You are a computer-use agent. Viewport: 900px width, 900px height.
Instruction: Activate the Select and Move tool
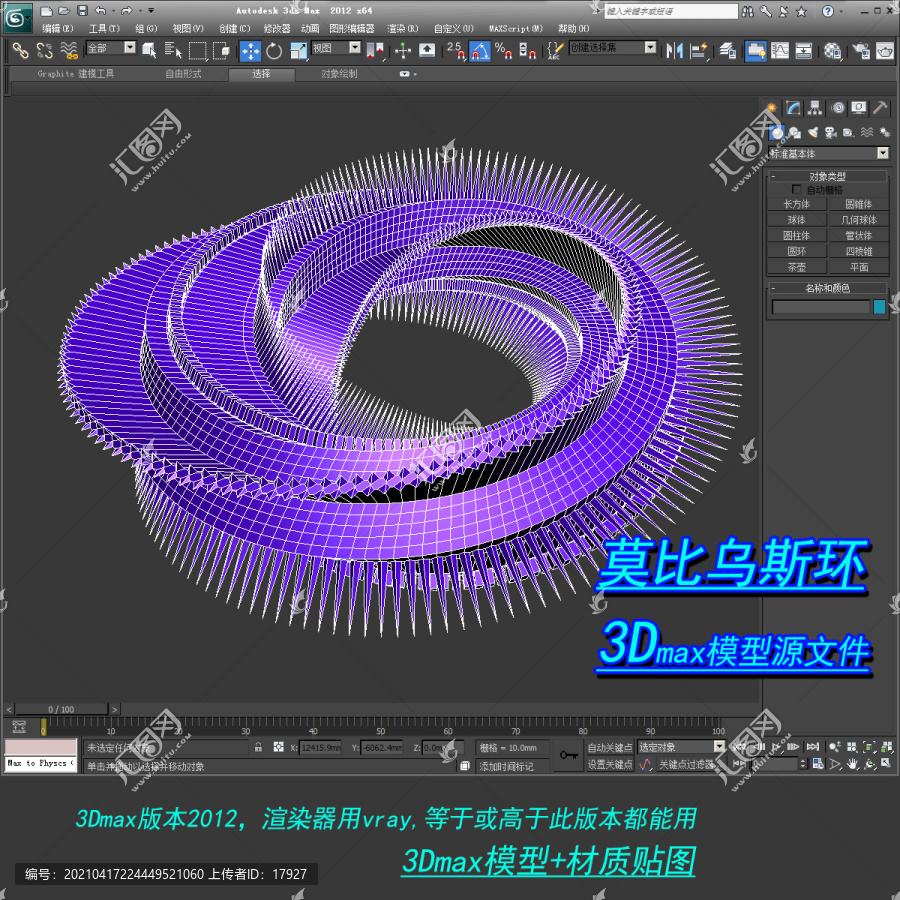click(250, 51)
